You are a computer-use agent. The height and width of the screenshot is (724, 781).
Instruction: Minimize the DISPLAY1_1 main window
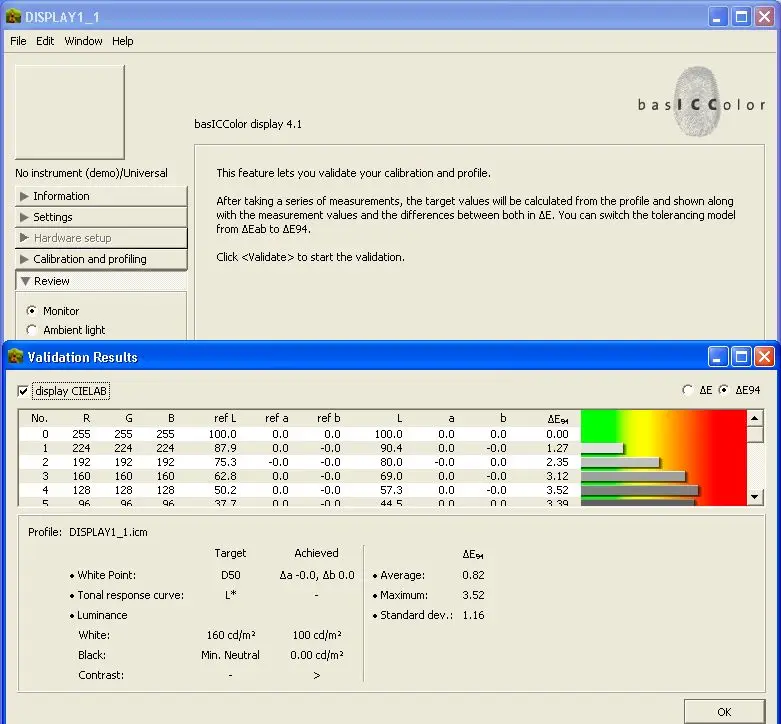(x=717, y=17)
